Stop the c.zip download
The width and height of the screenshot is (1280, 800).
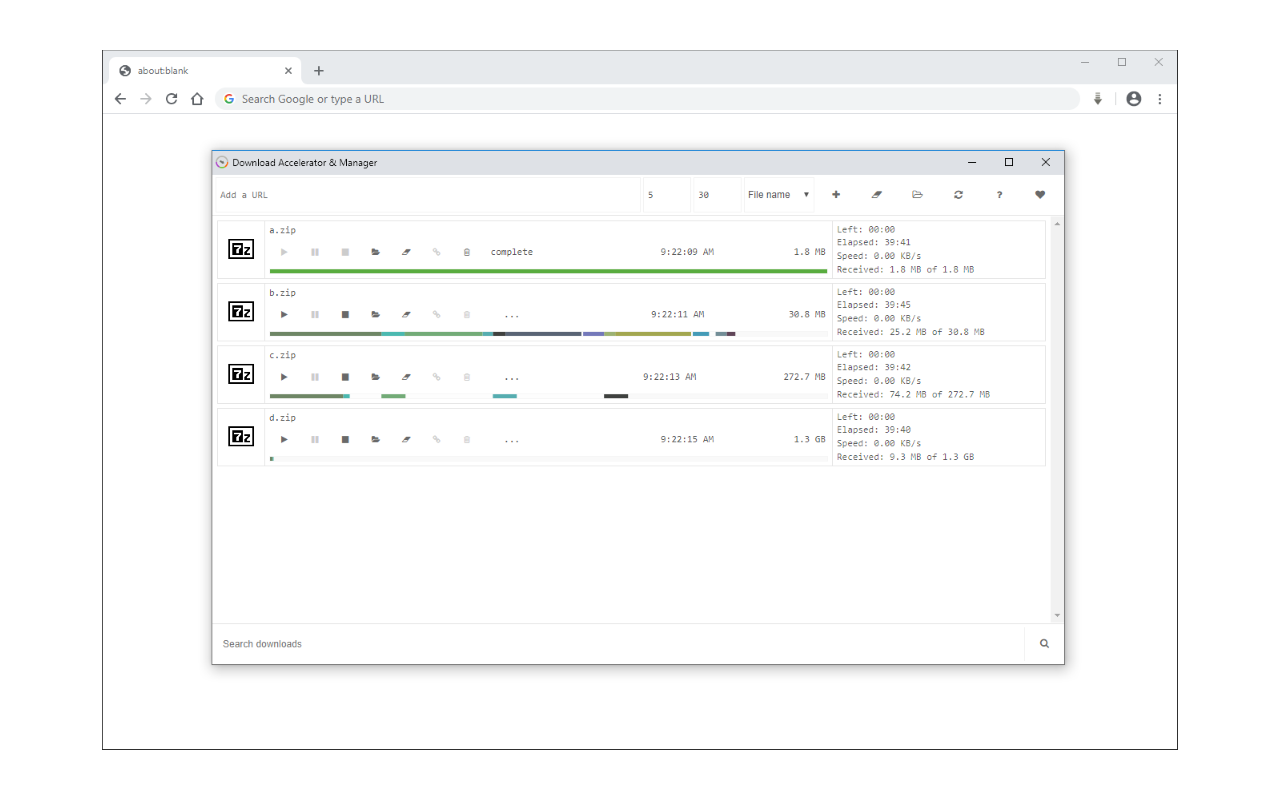coord(345,377)
